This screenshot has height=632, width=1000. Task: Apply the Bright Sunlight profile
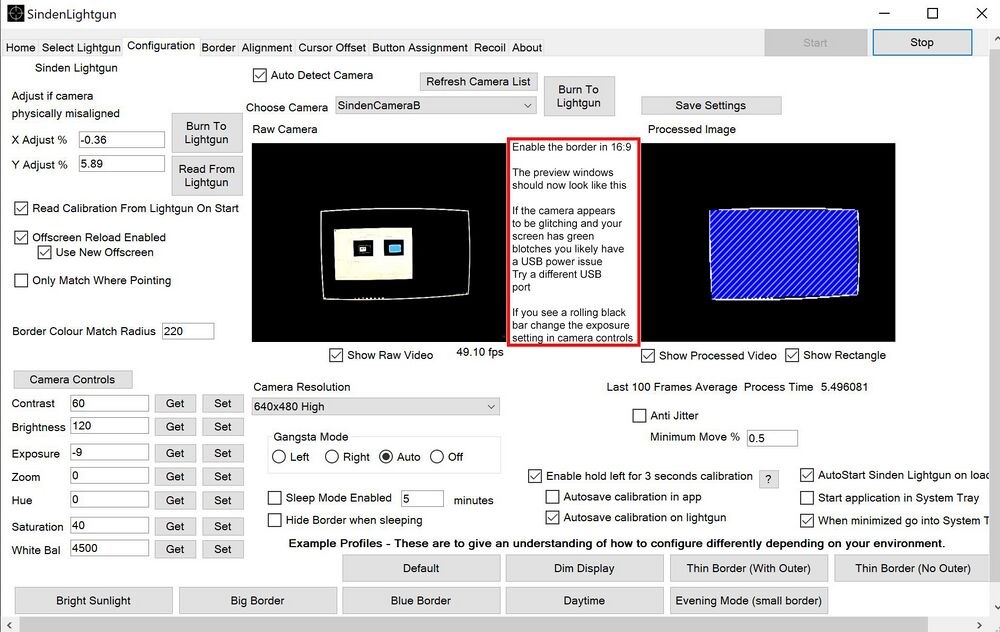(93, 601)
